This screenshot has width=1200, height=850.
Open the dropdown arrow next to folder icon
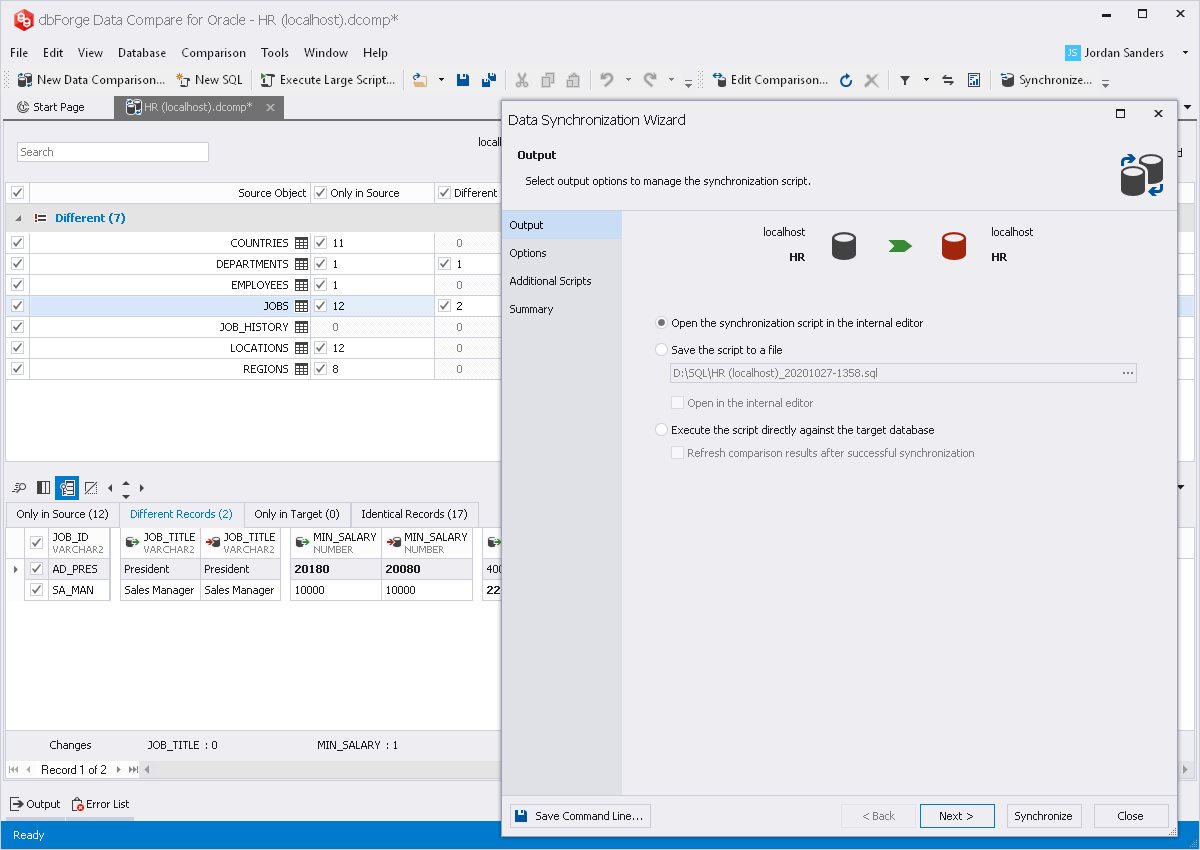click(441, 80)
